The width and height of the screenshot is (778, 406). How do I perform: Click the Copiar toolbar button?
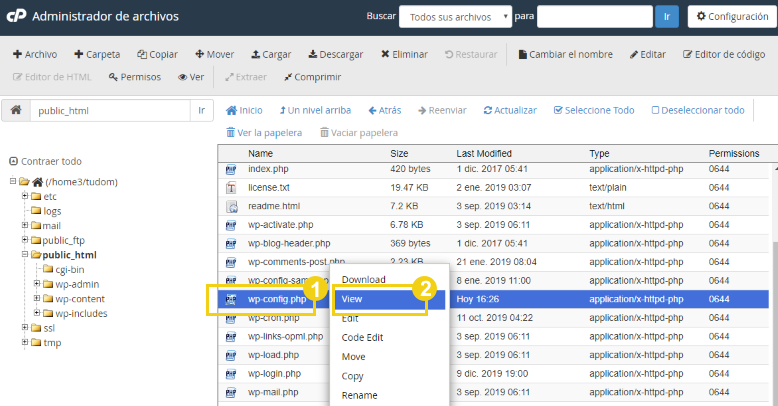click(x=157, y=54)
